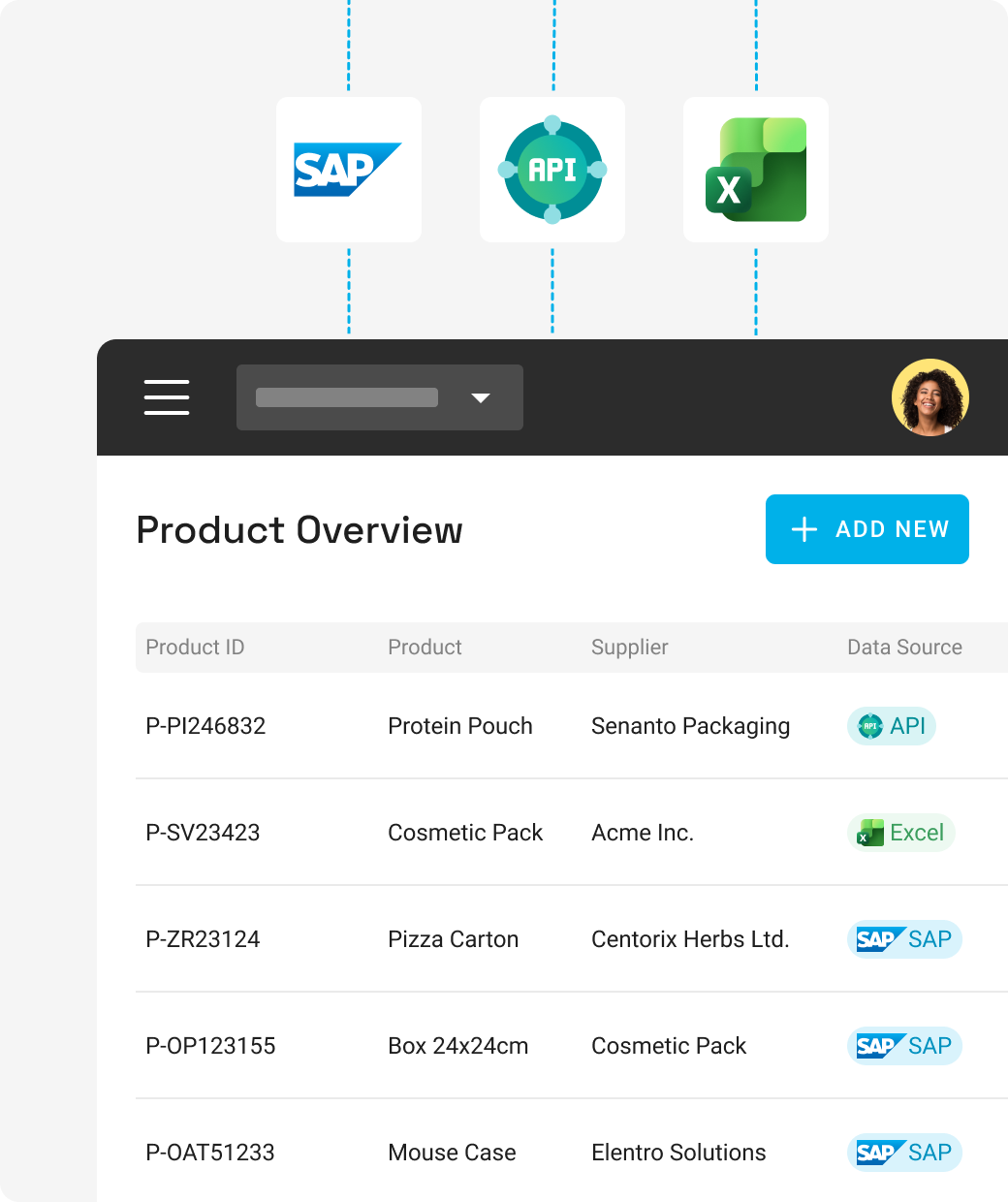Sort by Data Source column header
The image size is (1008, 1202).
coord(904,648)
